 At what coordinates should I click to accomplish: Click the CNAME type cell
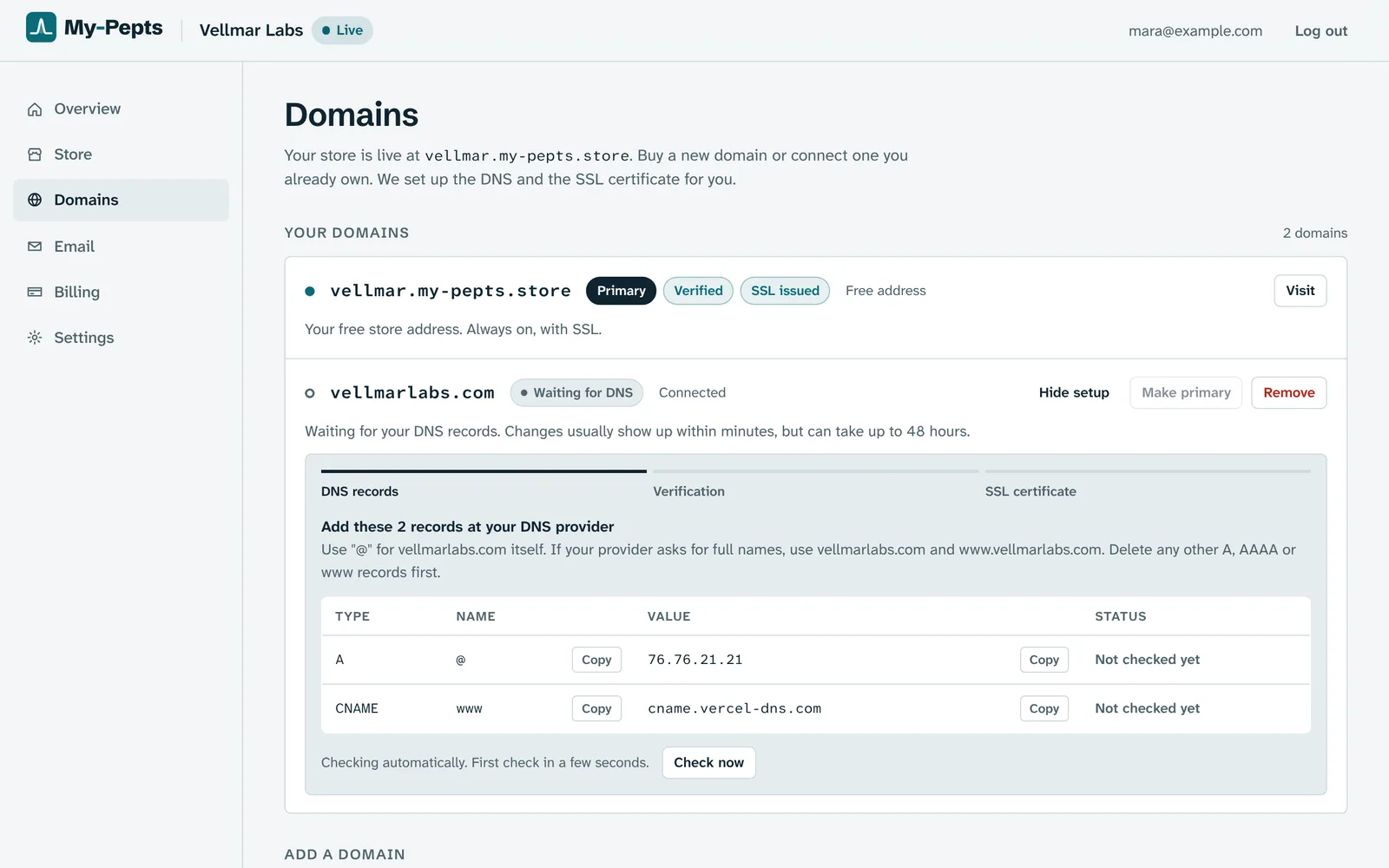[357, 708]
